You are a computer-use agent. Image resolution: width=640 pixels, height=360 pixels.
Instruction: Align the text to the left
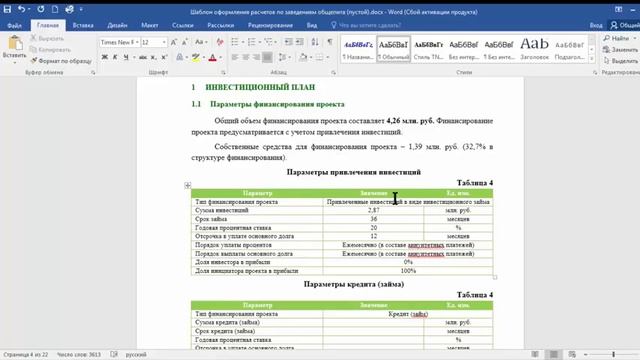coord(235,57)
